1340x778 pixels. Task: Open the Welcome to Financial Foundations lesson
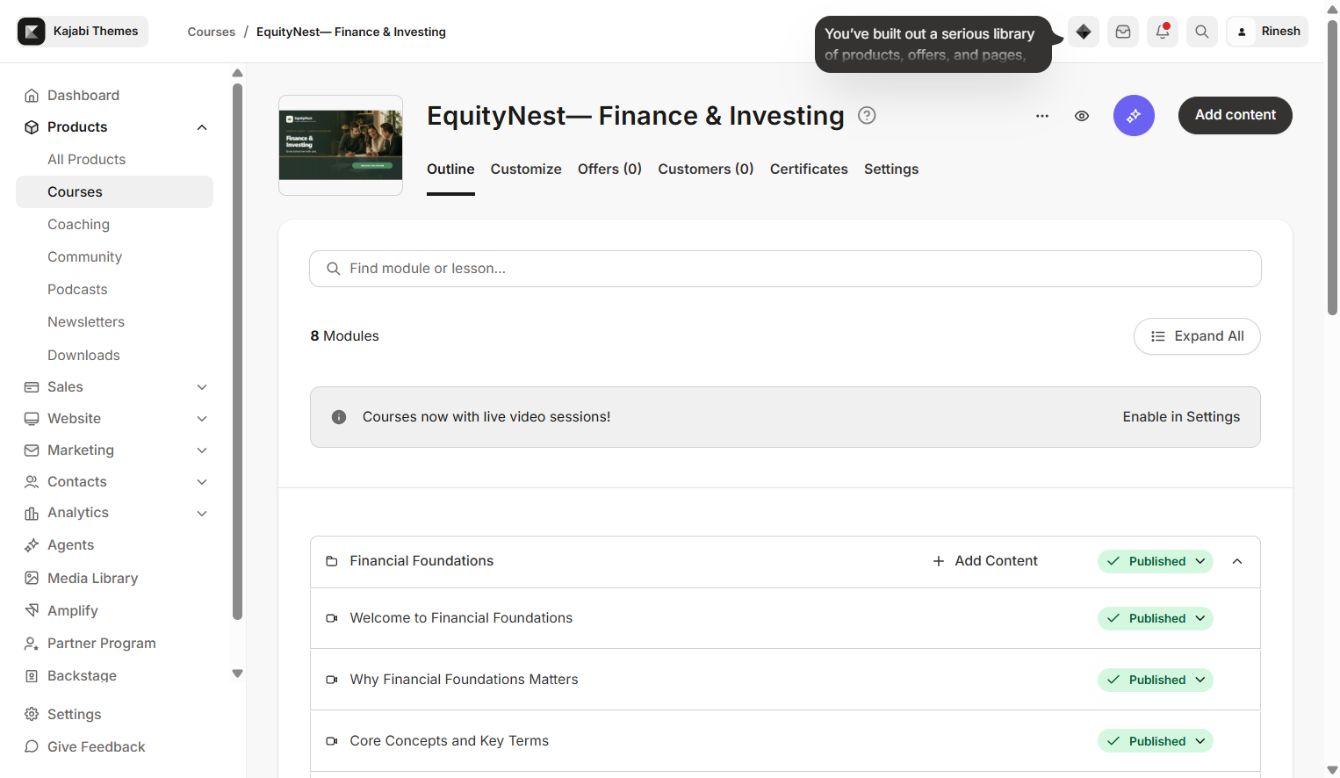[x=461, y=618]
